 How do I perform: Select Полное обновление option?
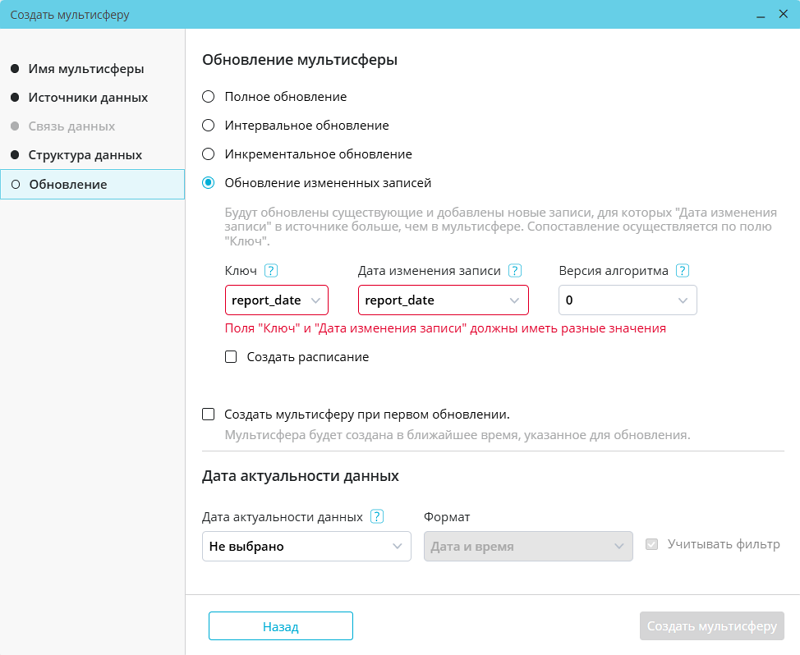[208, 97]
